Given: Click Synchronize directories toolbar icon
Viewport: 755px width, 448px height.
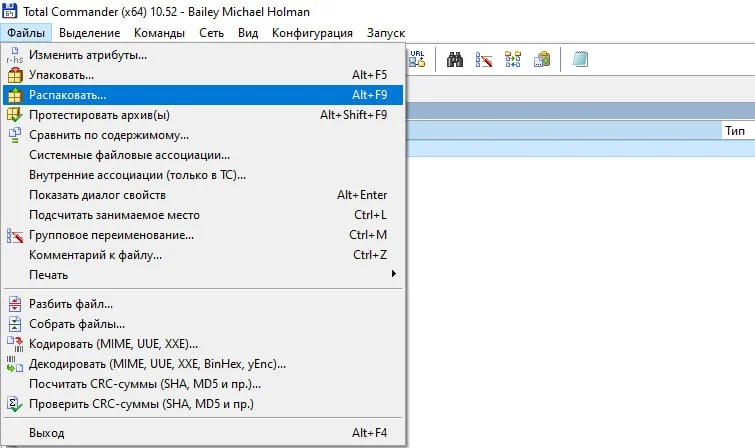Looking at the screenshot, I should click(513, 59).
